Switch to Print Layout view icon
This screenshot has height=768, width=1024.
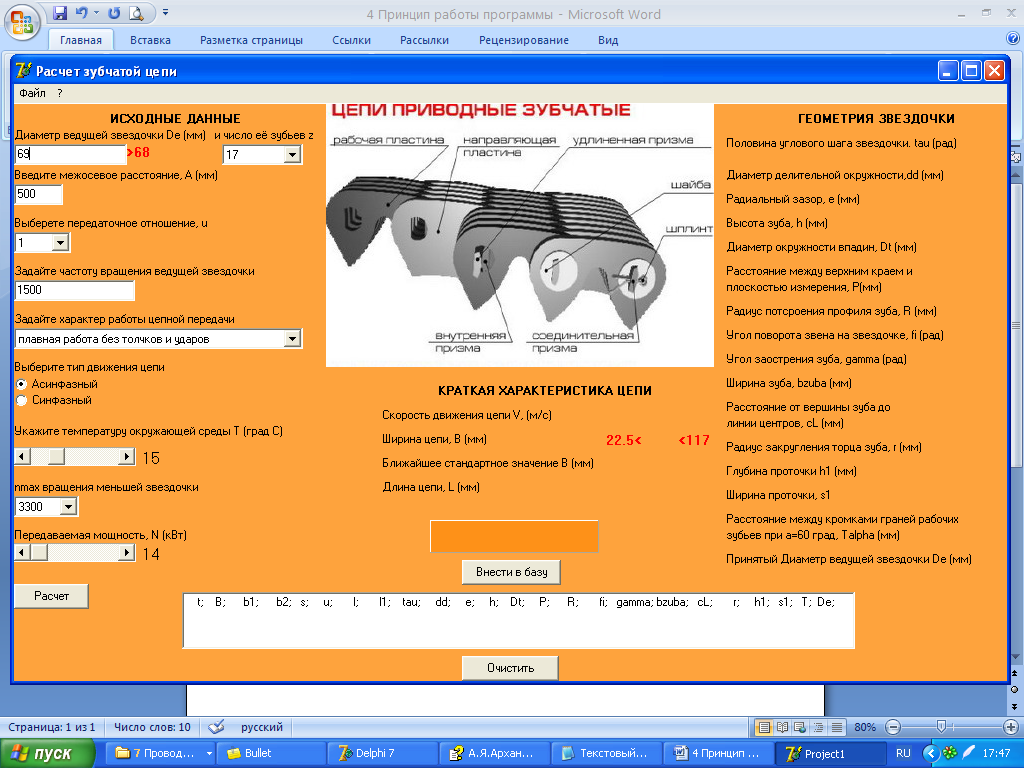tap(763, 727)
